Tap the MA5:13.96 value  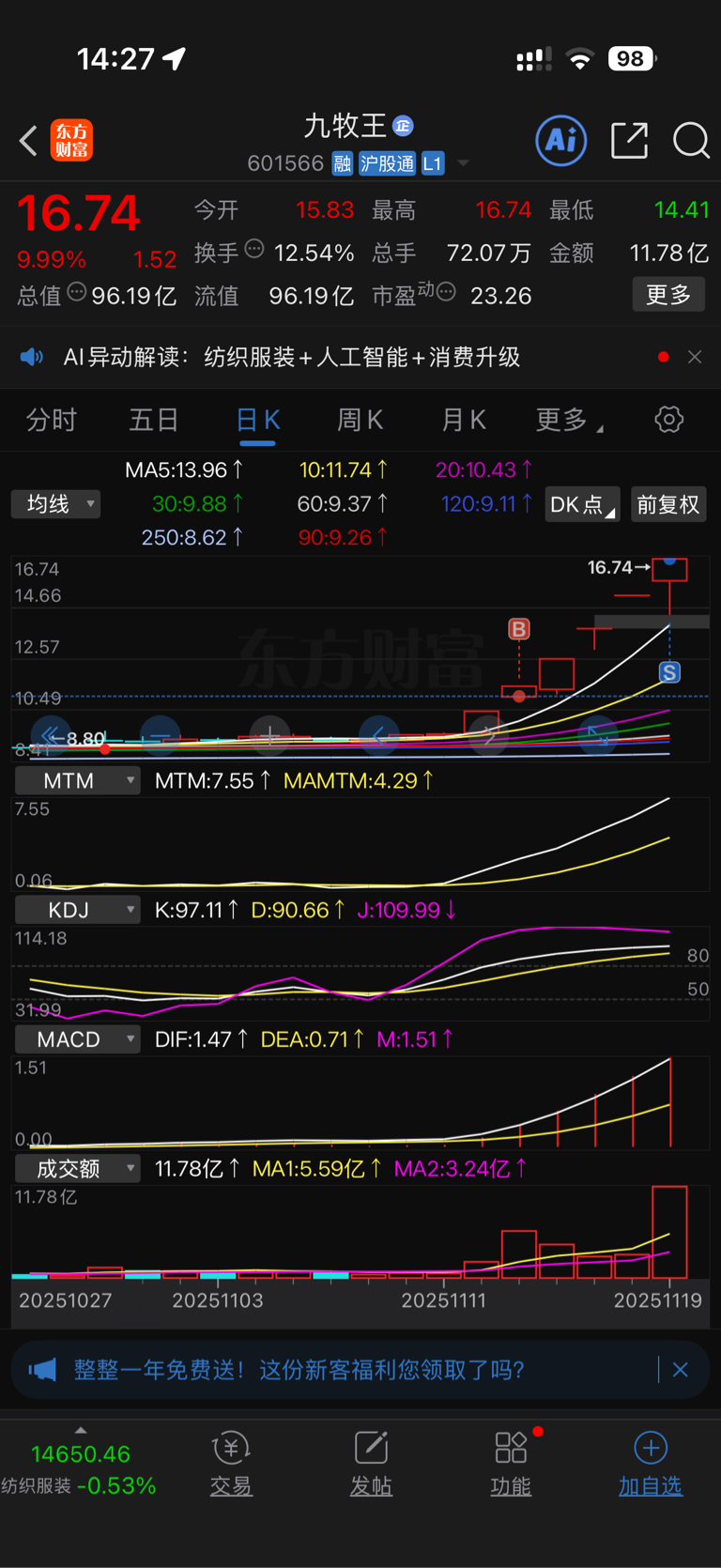(185, 469)
